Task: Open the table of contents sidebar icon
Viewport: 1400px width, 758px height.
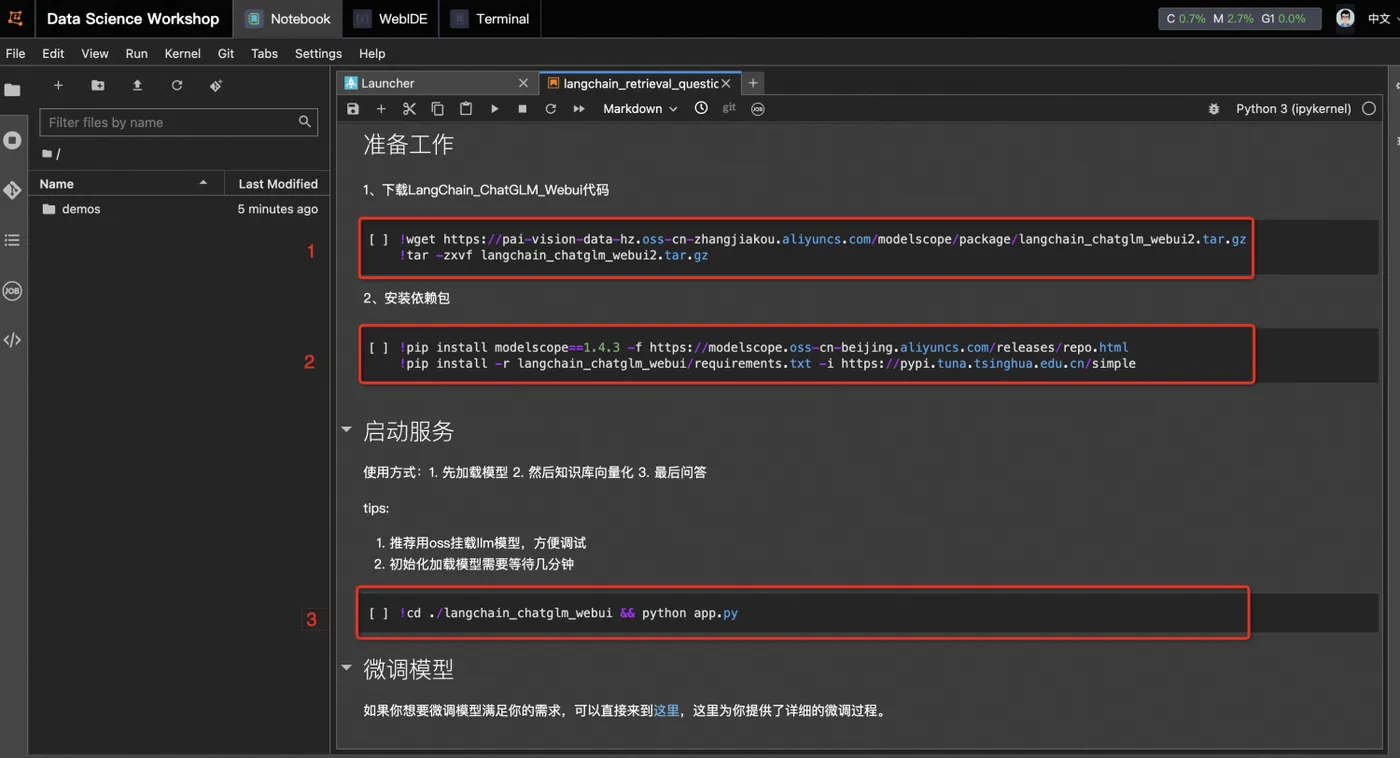Action: click(x=12, y=240)
